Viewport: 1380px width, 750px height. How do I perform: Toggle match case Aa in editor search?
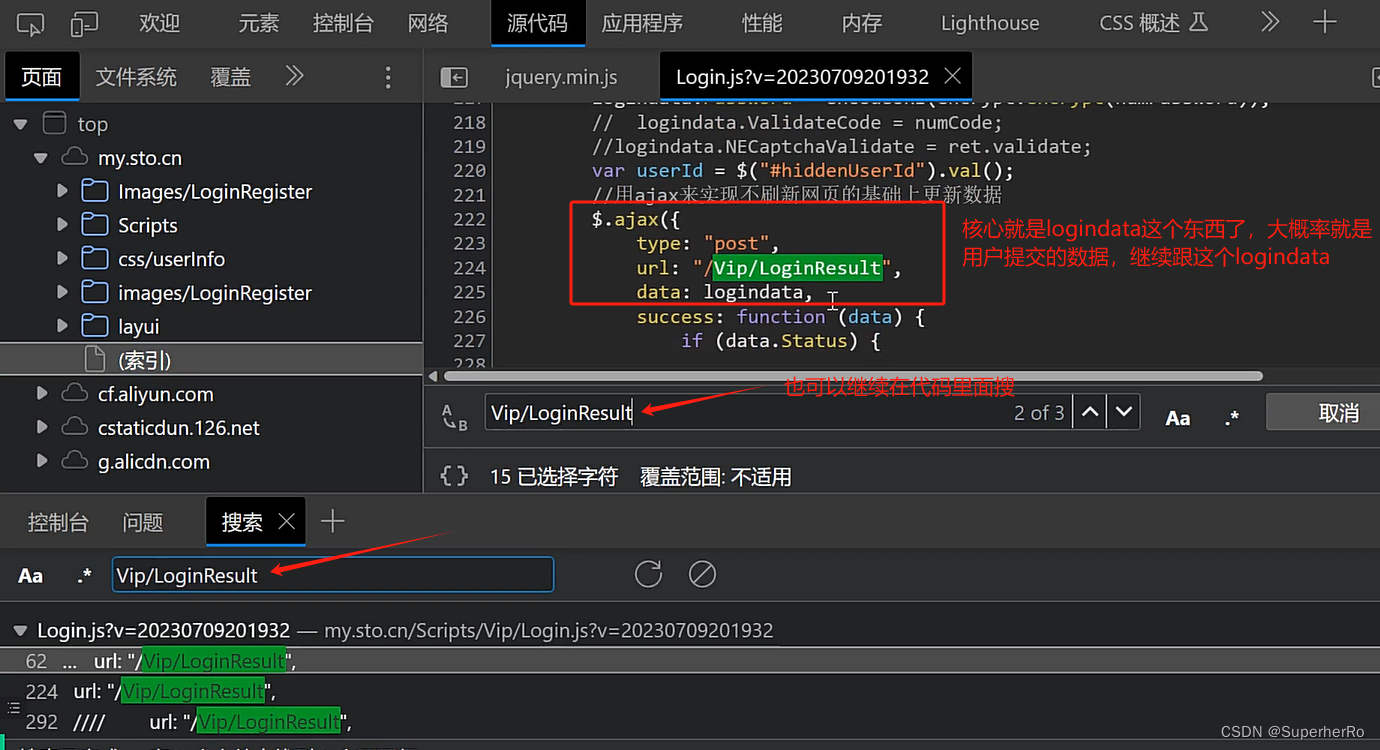tap(1177, 417)
